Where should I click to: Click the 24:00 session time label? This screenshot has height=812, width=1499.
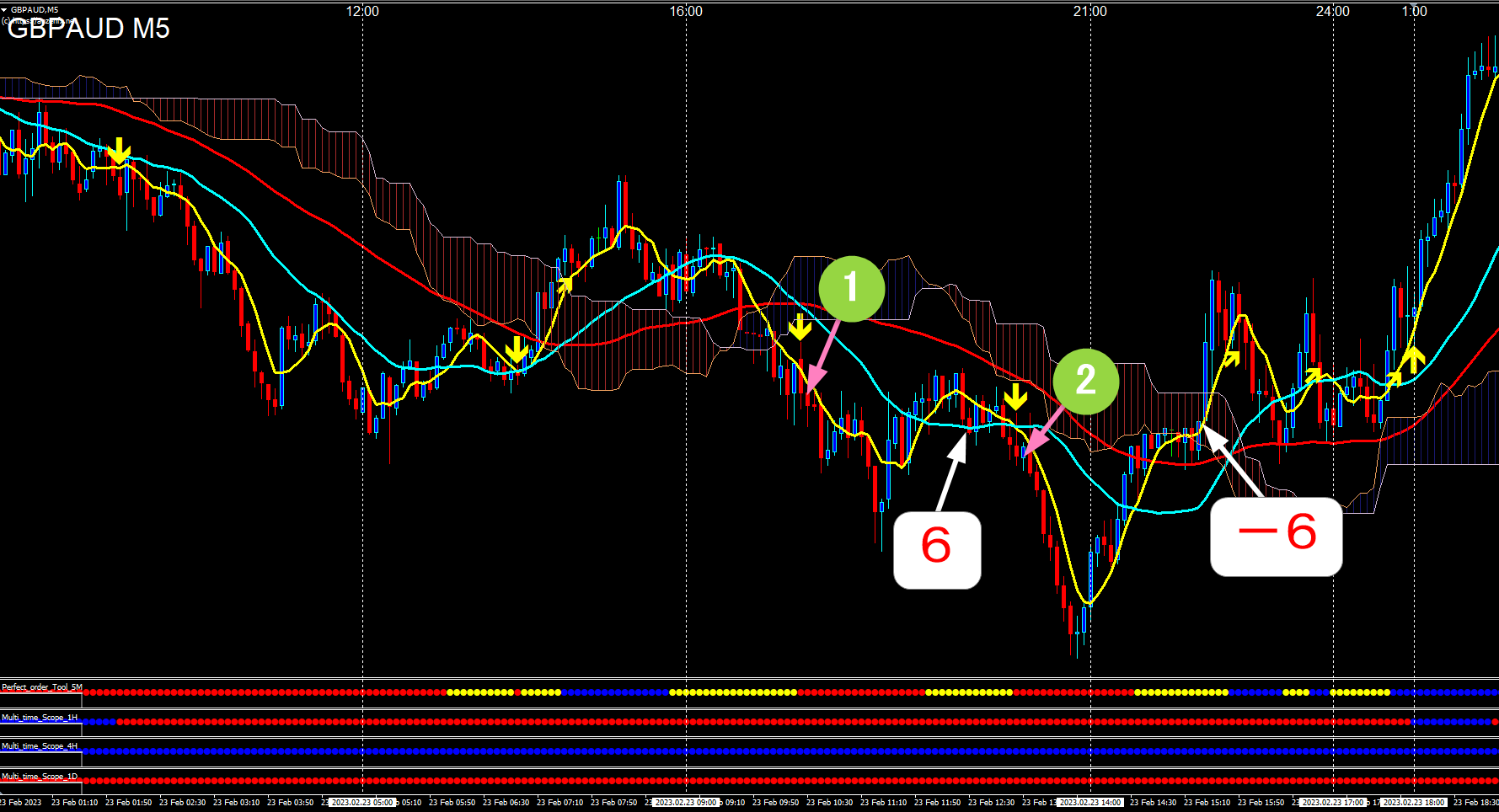(1333, 12)
